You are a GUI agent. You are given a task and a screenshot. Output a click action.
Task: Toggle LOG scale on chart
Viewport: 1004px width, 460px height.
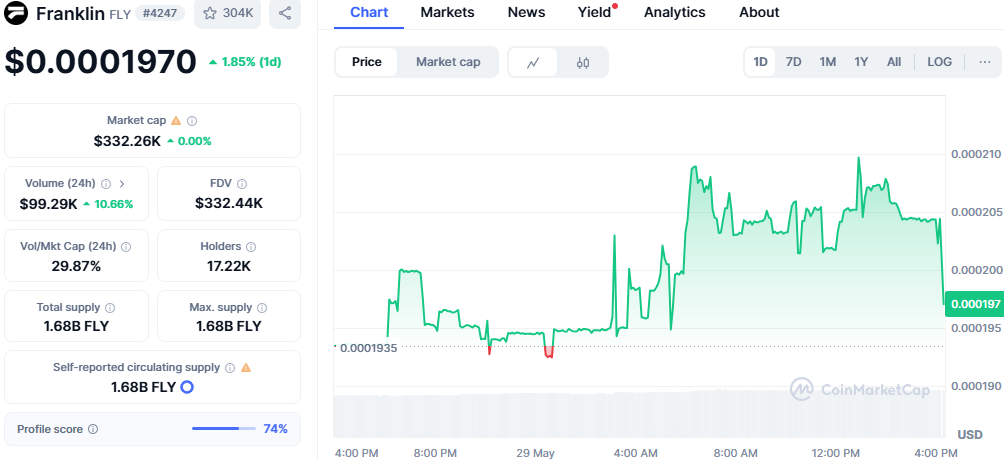pyautogui.click(x=939, y=62)
